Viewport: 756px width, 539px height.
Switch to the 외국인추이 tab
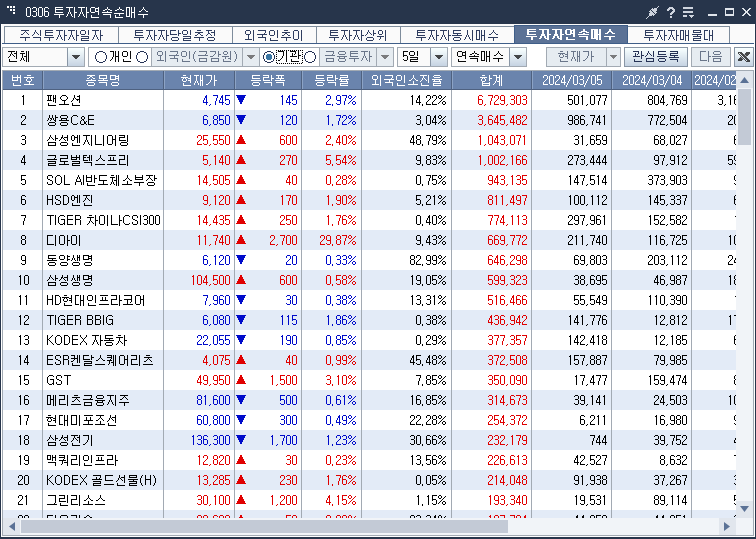pos(274,35)
